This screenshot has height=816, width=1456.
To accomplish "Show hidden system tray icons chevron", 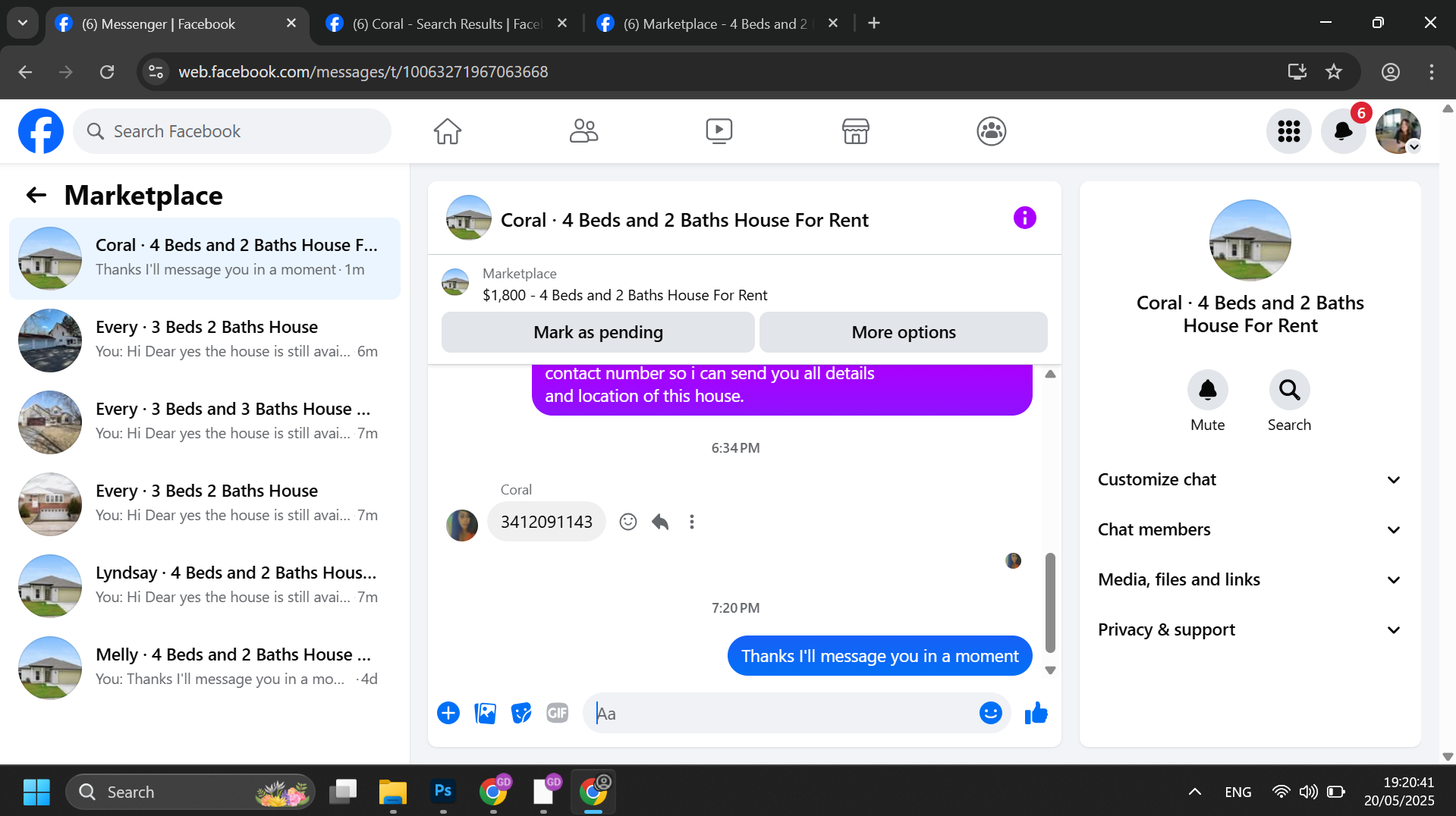I will tap(1194, 792).
